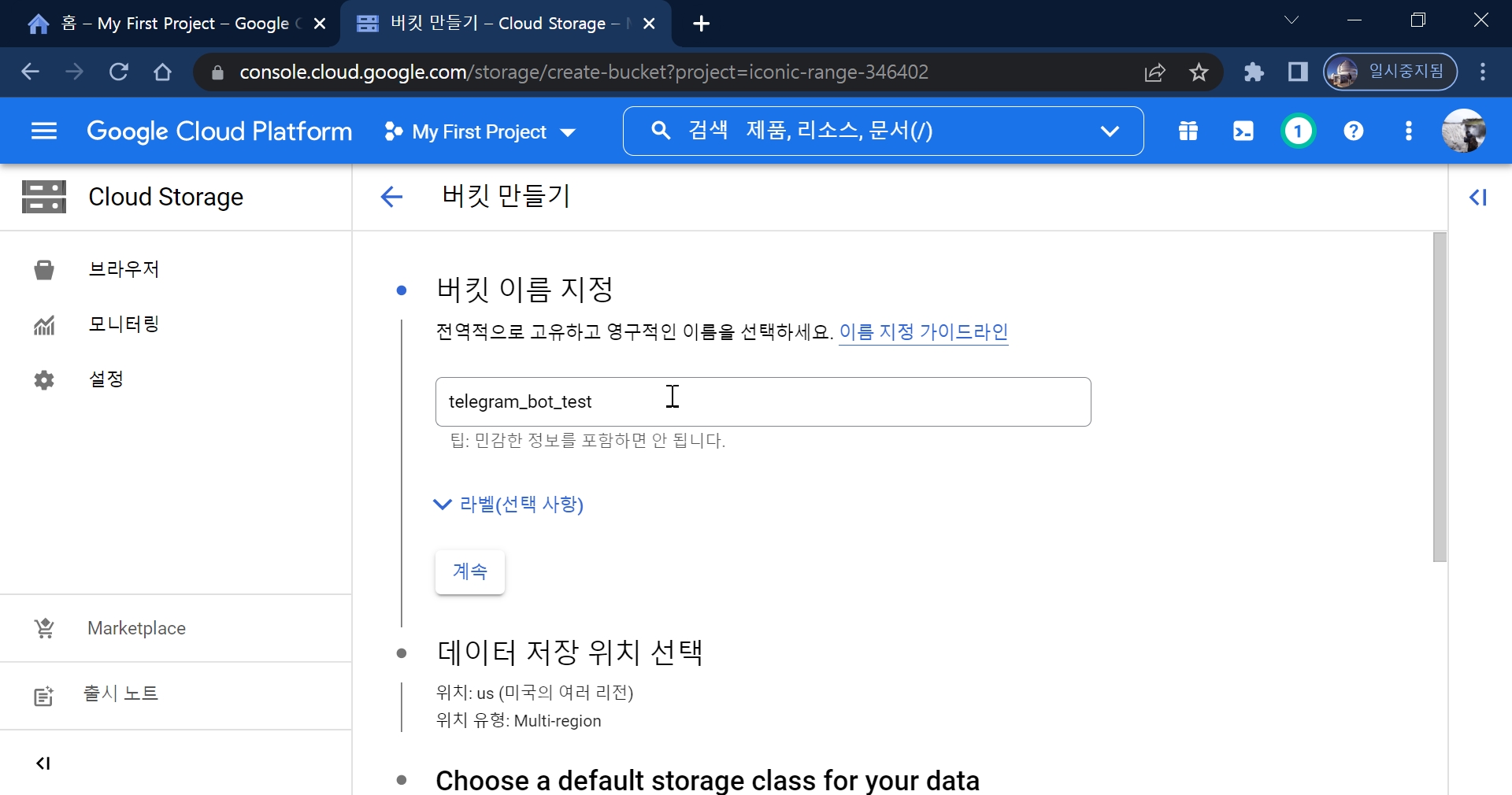
Task: Open the My First Project selector
Action: (x=480, y=131)
